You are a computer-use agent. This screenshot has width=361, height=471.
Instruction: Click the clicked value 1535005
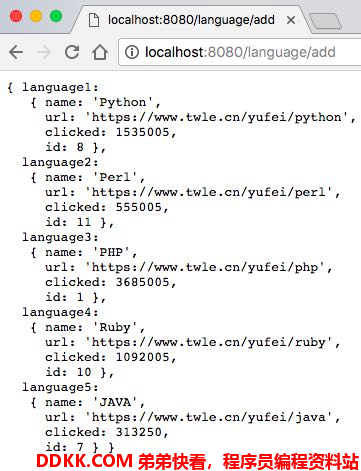click(143, 132)
